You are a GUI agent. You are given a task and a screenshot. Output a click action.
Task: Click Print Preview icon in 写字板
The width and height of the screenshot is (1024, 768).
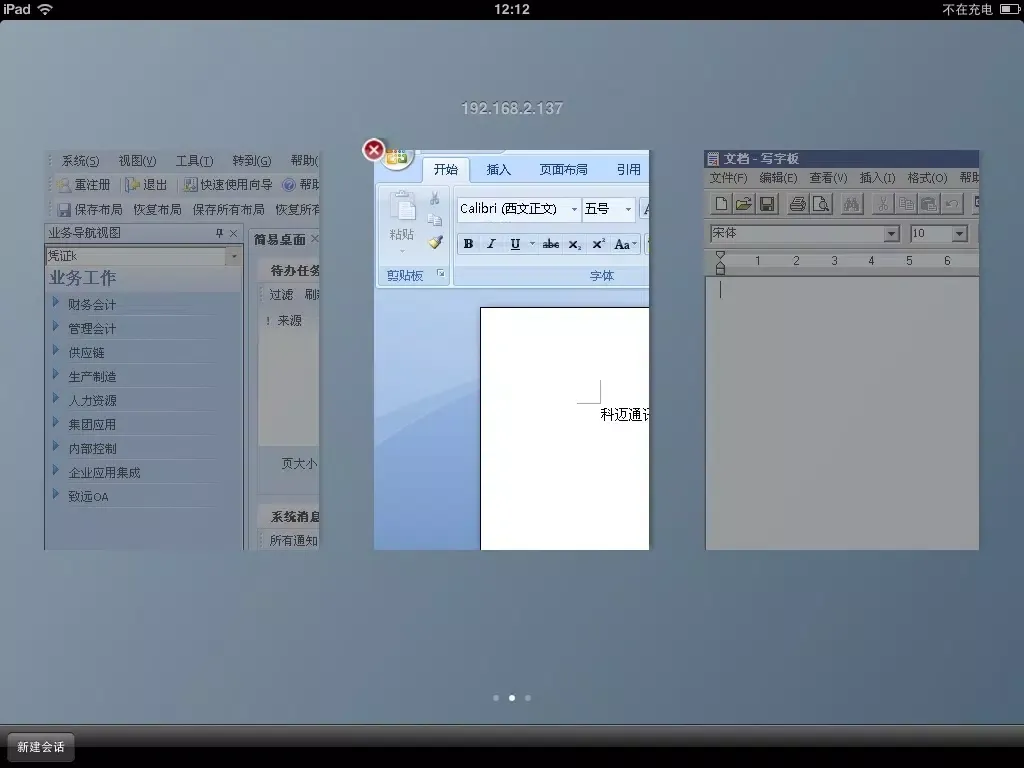click(821, 204)
